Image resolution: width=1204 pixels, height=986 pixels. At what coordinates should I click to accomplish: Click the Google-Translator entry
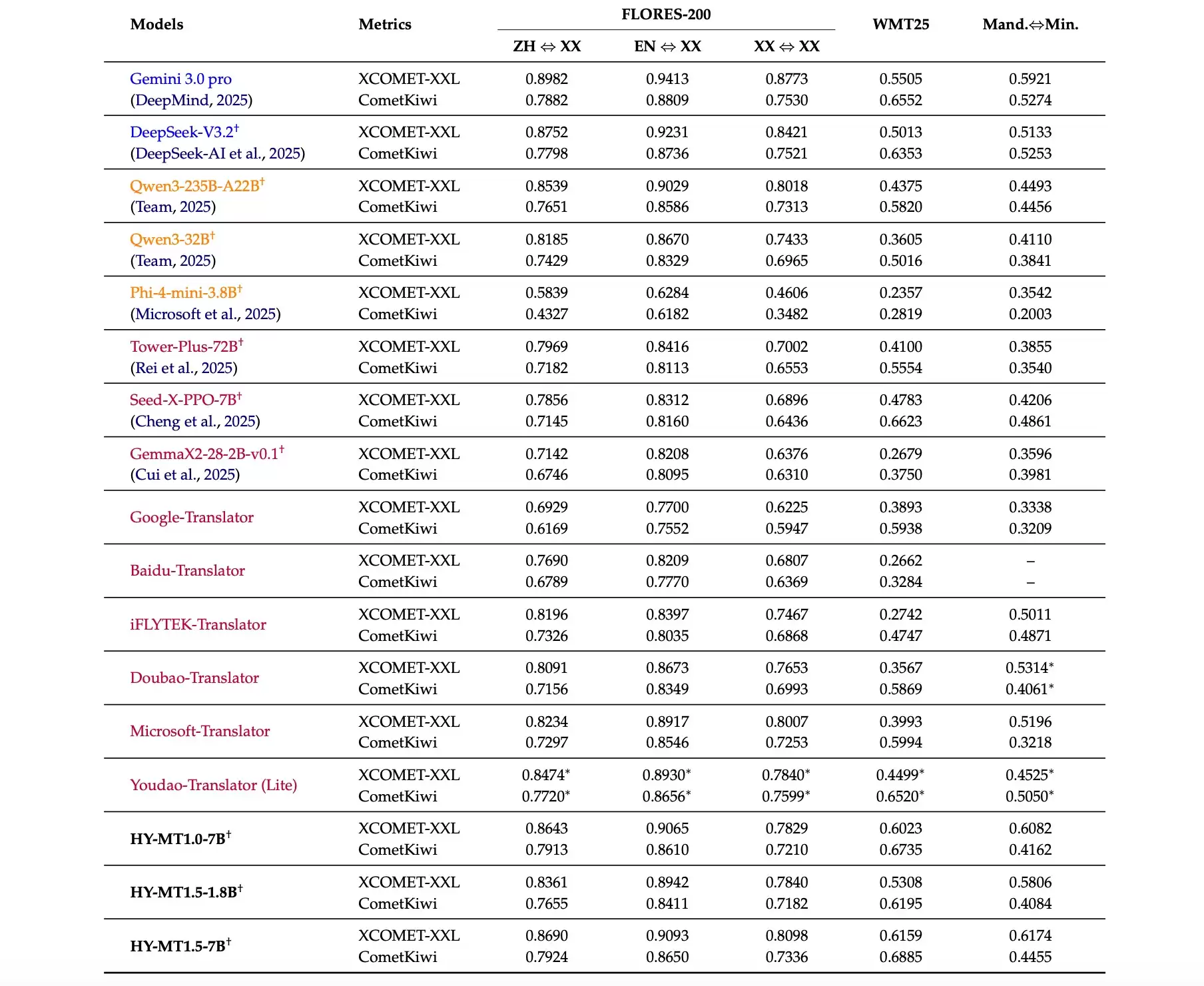[192, 517]
